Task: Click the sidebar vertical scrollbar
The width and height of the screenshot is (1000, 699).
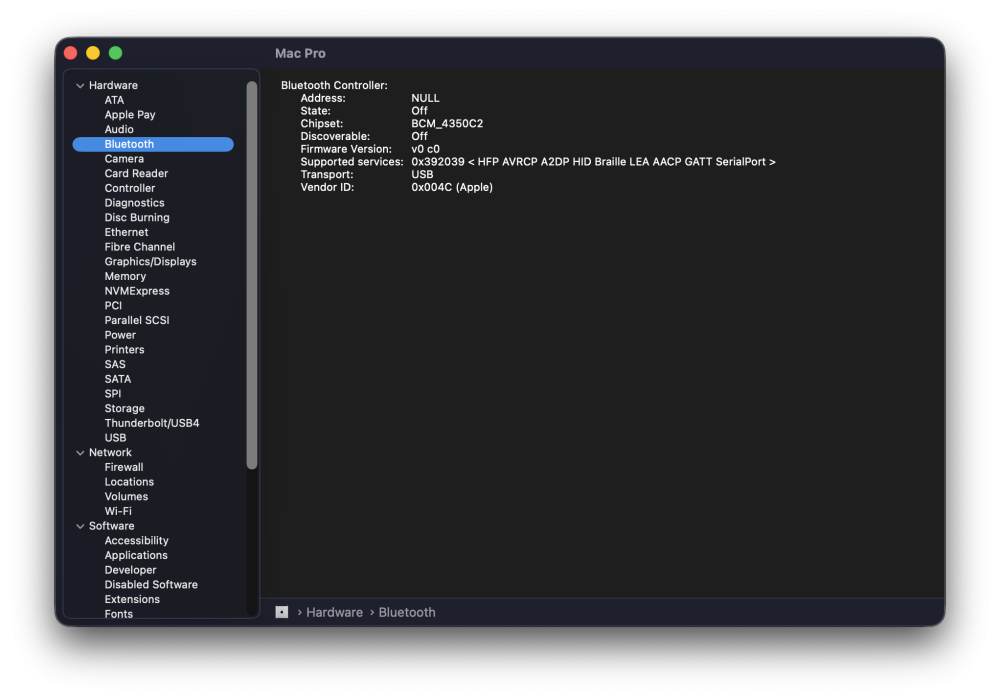Action: coord(252,276)
